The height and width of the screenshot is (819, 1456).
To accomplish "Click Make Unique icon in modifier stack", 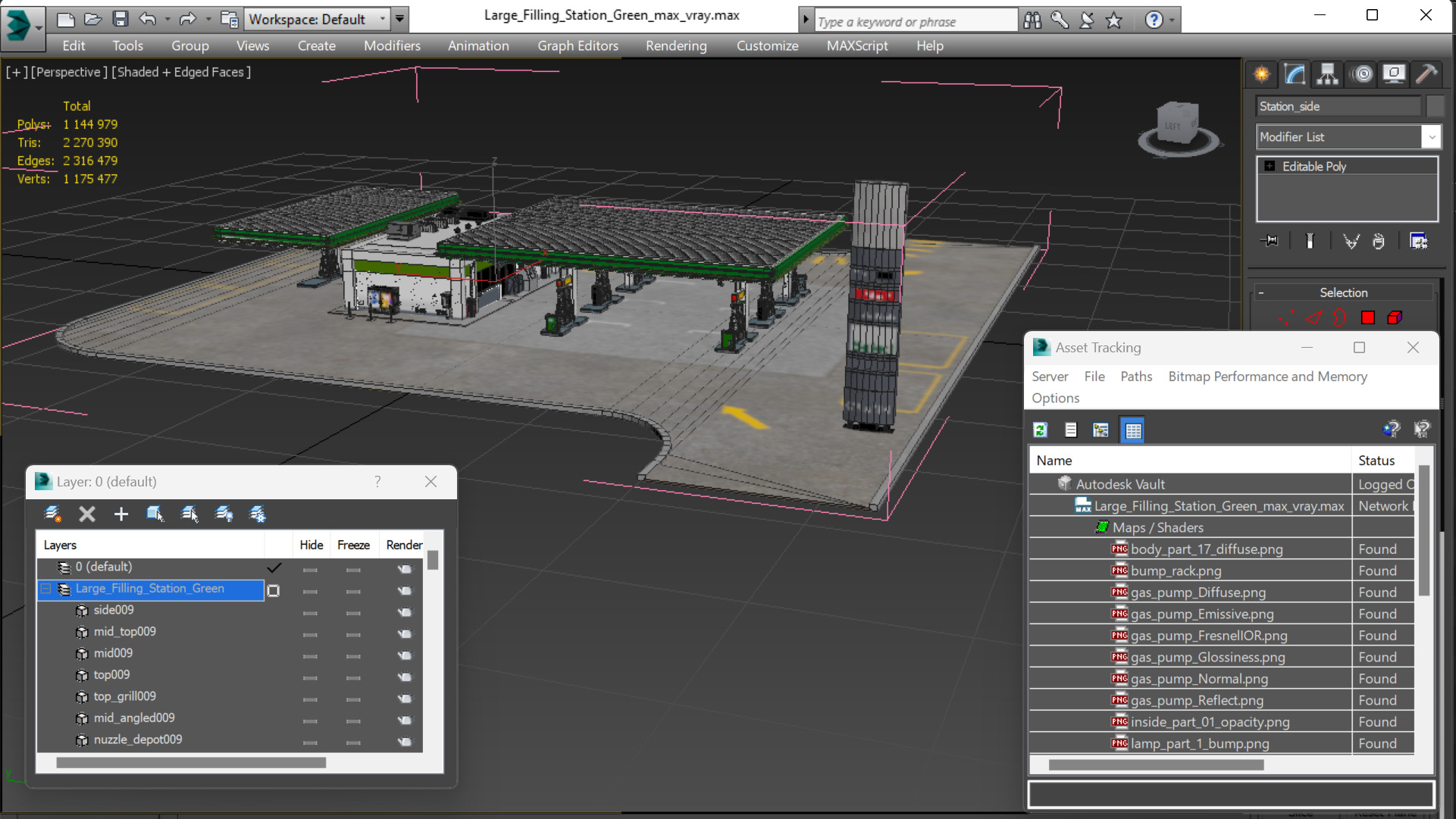I will point(1351,241).
